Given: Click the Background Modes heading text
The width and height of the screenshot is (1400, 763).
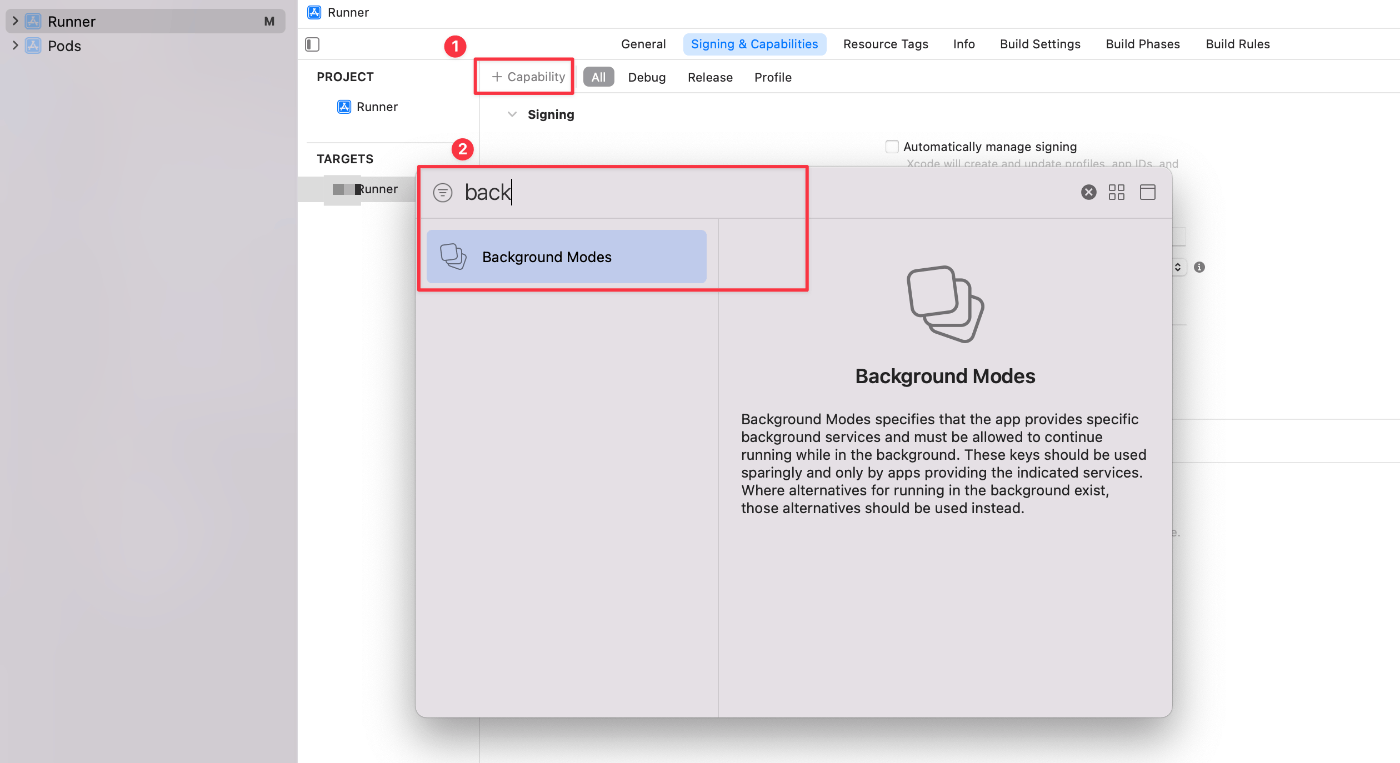Looking at the screenshot, I should 945,377.
